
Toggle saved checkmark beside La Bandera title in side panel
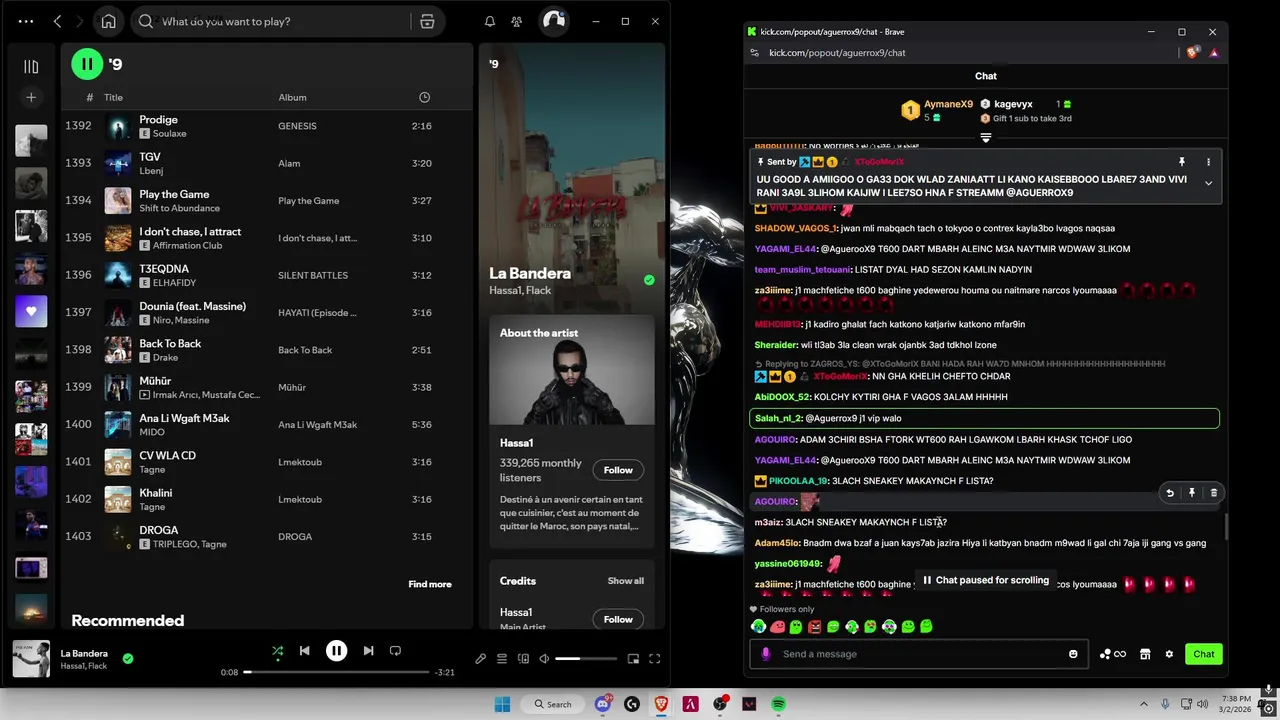point(649,280)
